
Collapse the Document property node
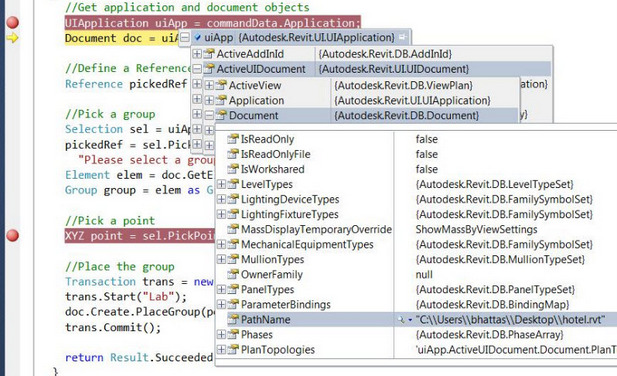(209, 115)
